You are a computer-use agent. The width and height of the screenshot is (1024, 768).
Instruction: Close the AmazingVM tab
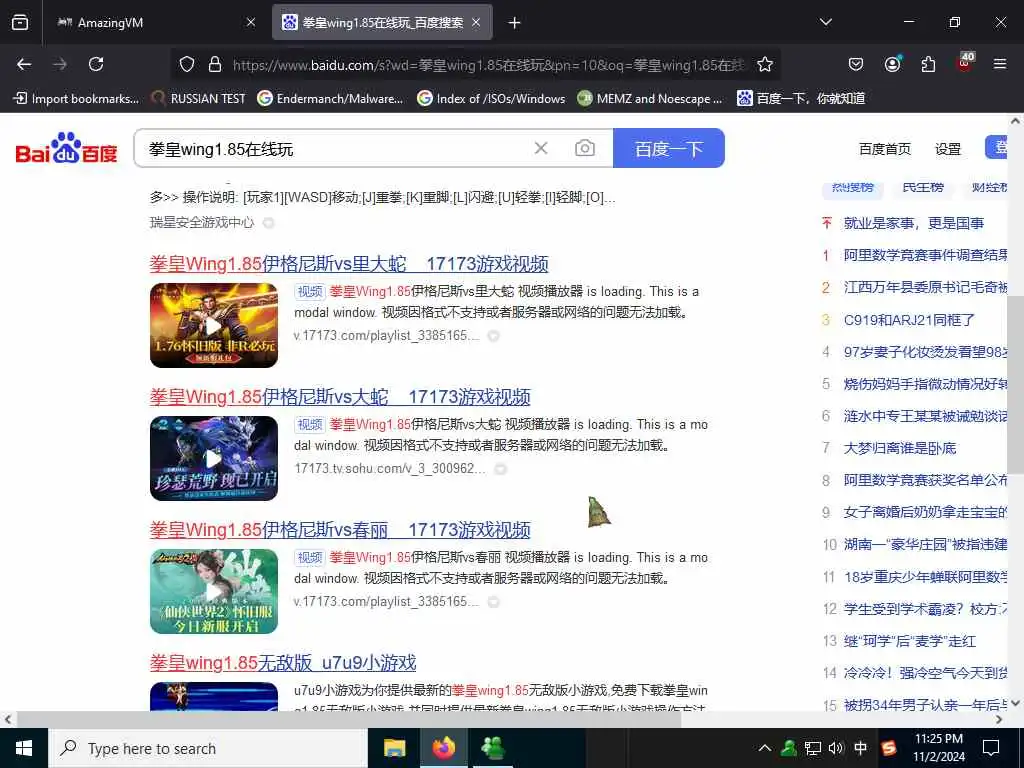click(251, 23)
